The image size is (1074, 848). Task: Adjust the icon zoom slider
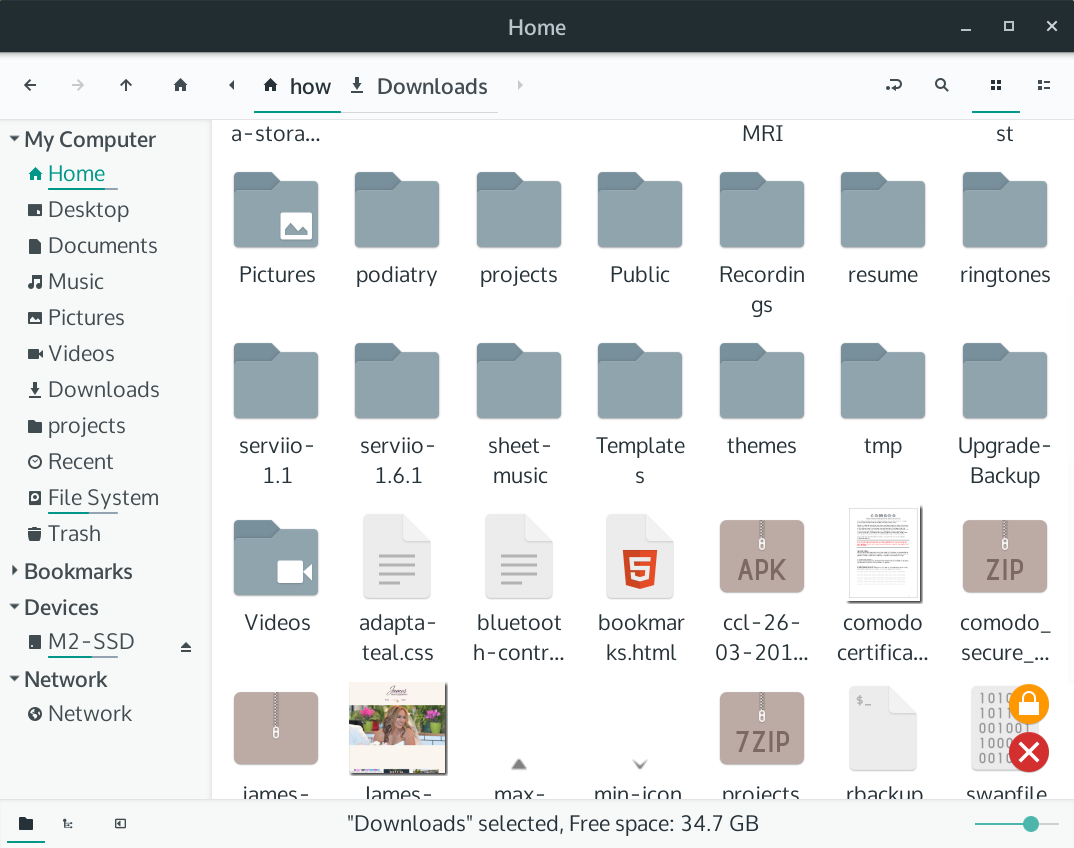[x=1016, y=823]
